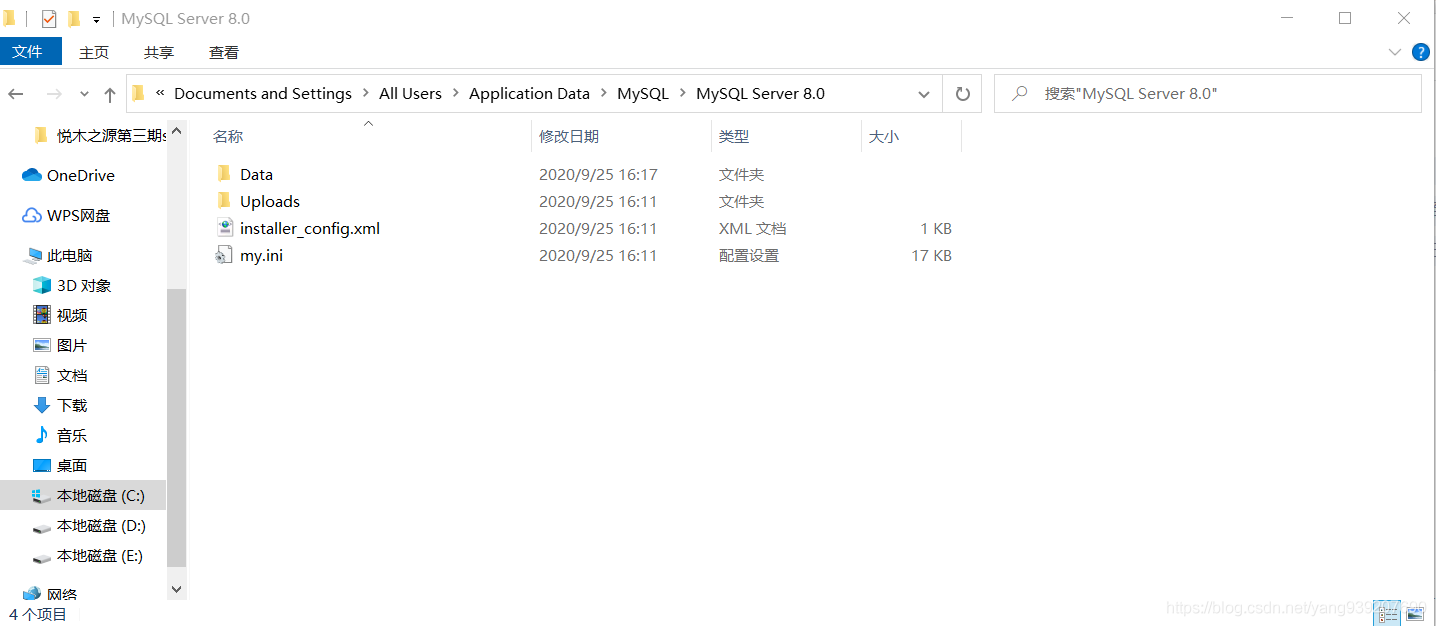Open the 查看 ribbon tab
Screen dimensions: 1436x626
coord(224,52)
